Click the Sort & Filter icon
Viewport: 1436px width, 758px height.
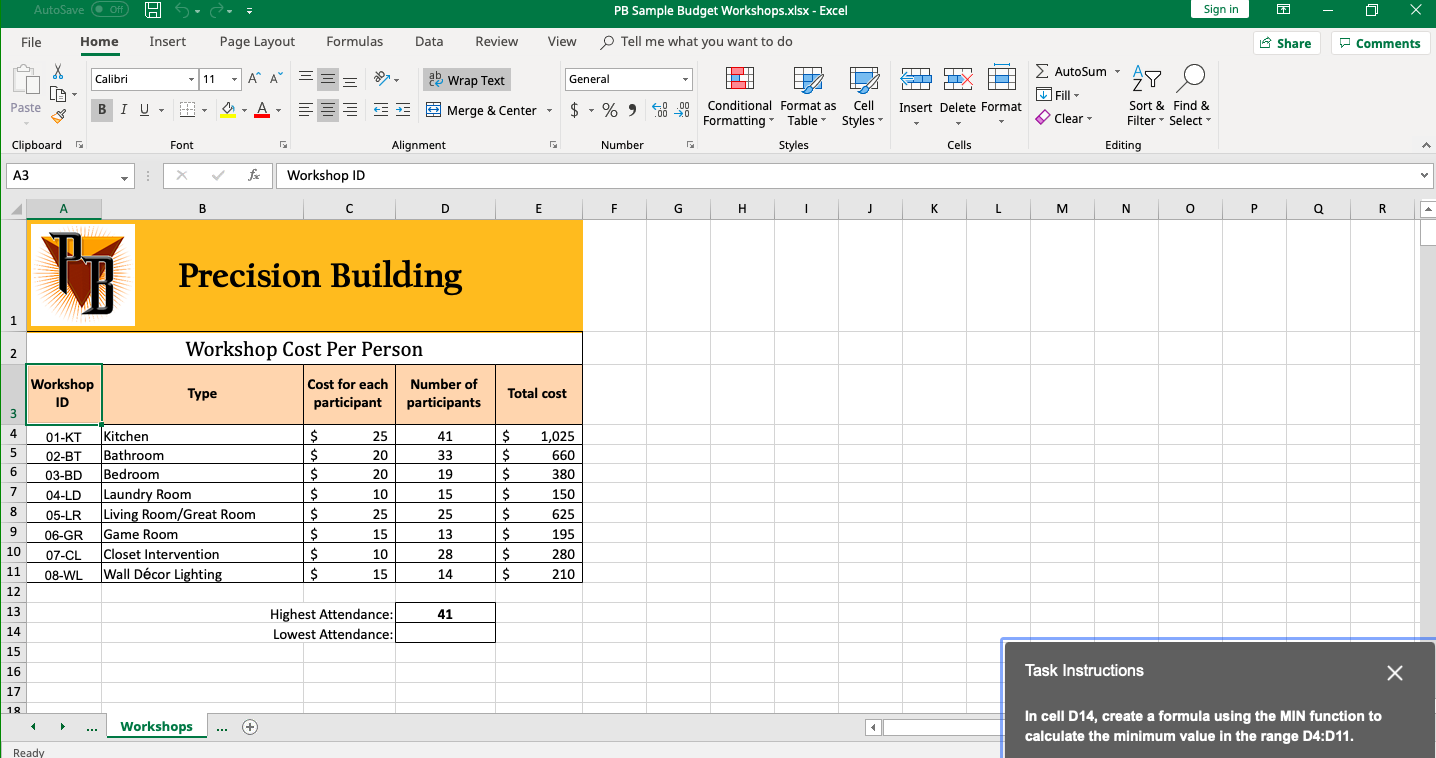[1146, 97]
